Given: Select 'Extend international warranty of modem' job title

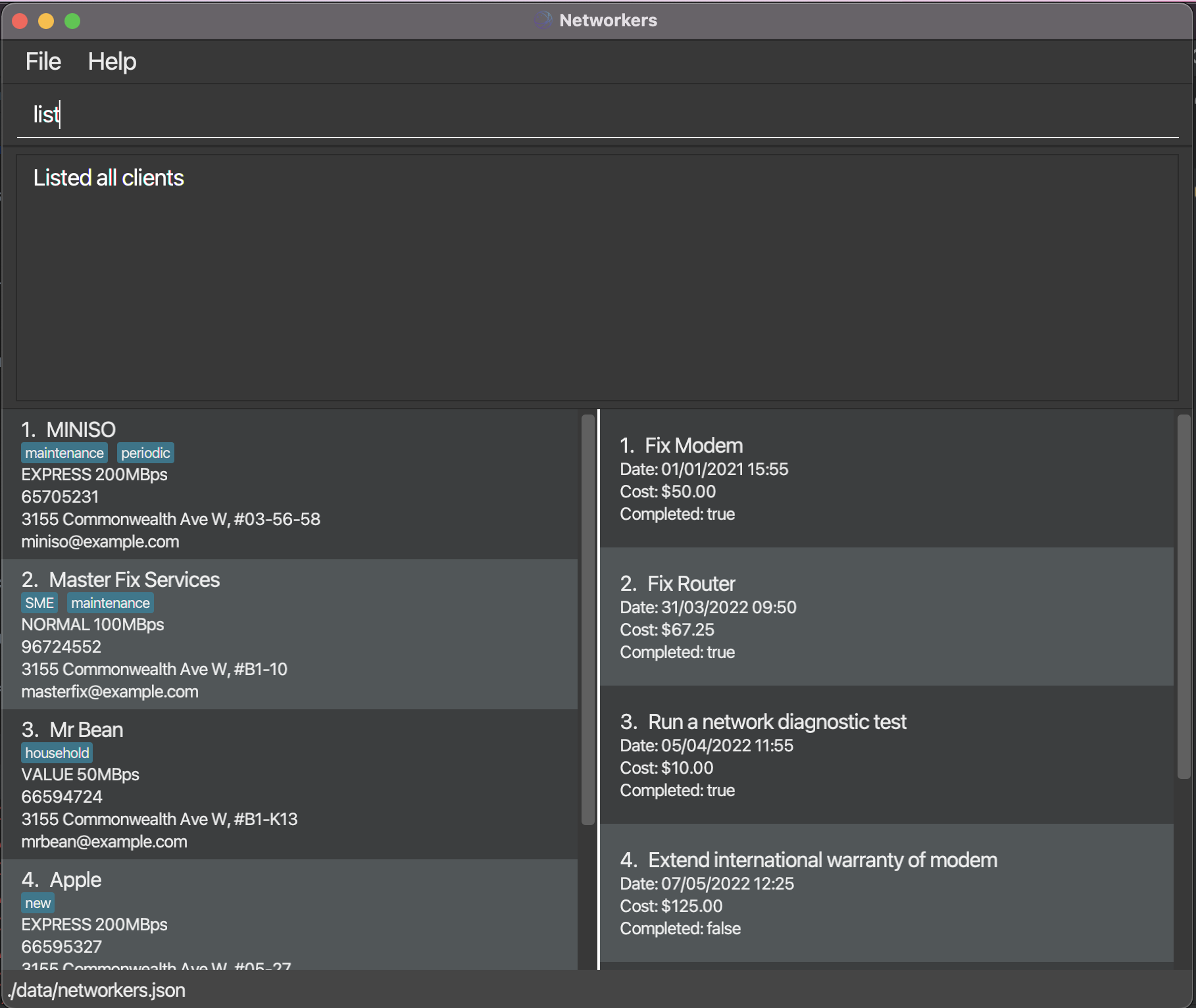Looking at the screenshot, I should (822, 860).
